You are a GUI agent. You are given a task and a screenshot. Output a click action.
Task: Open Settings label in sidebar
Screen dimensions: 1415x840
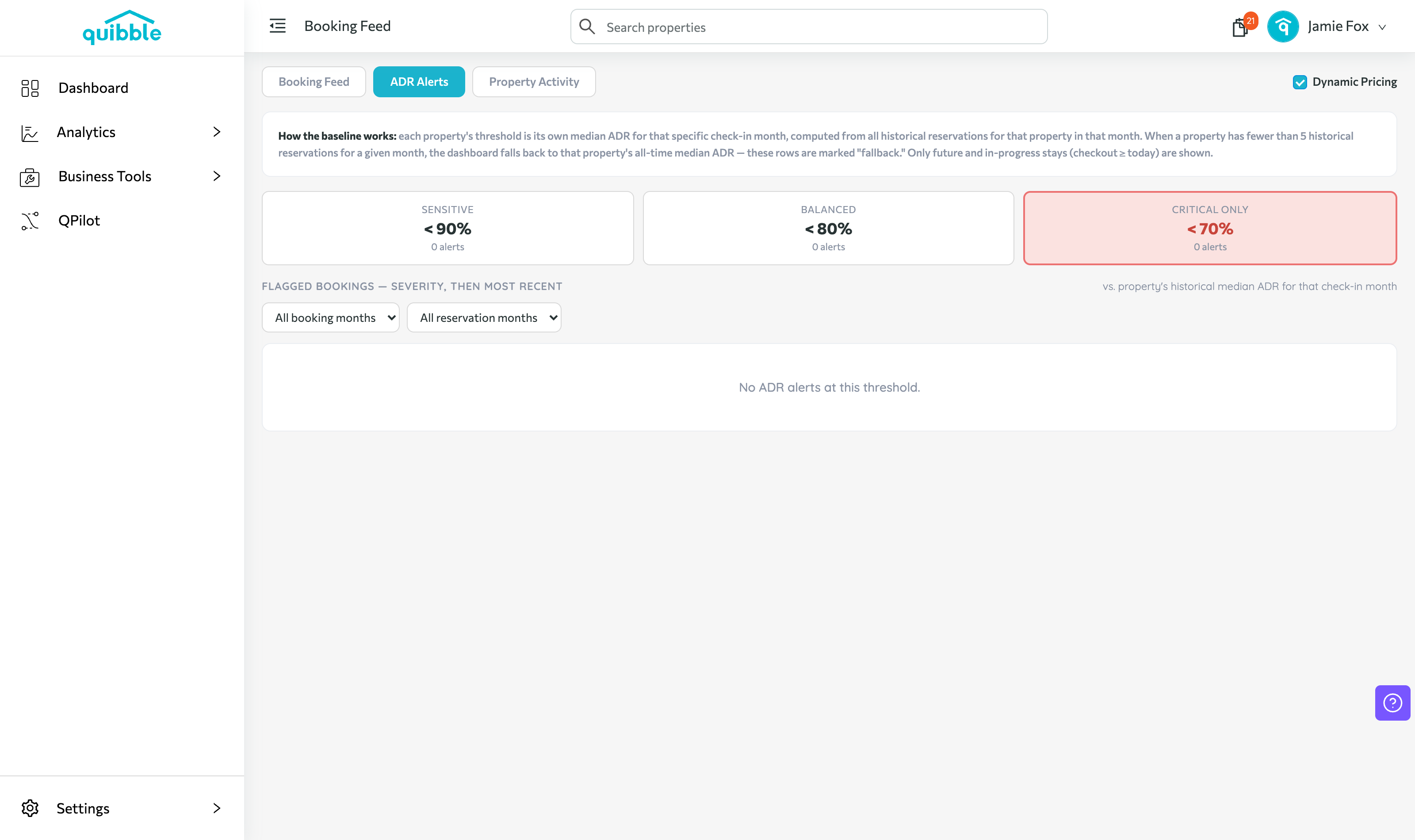(x=83, y=808)
